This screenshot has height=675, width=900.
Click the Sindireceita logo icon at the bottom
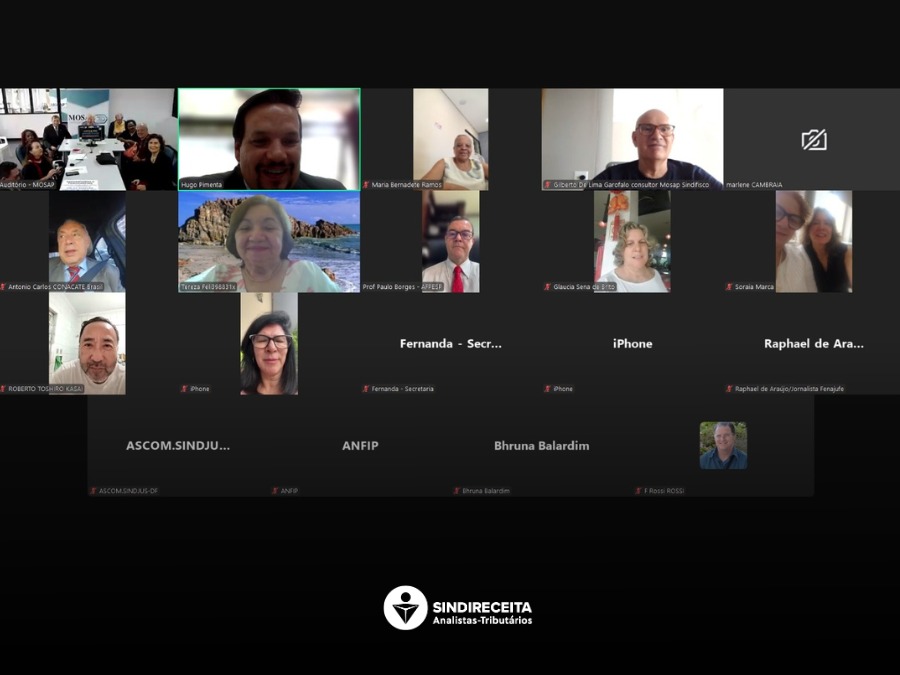[405, 607]
